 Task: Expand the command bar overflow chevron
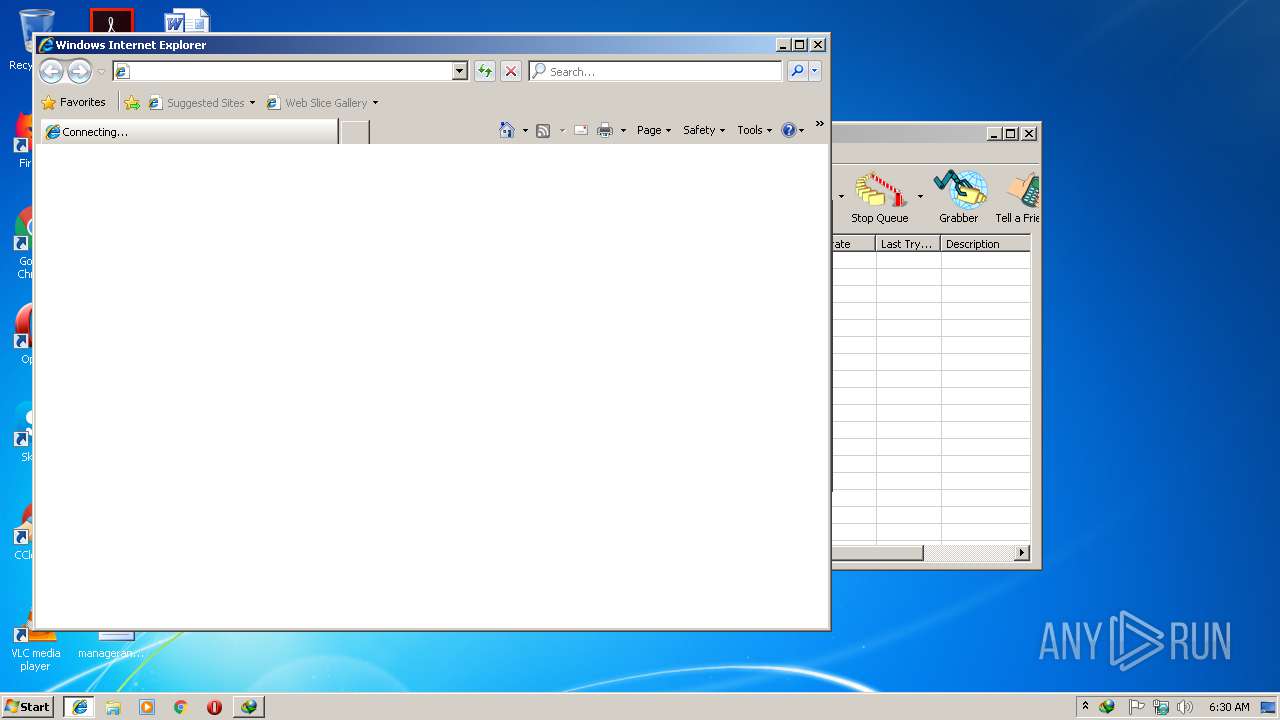click(x=819, y=124)
